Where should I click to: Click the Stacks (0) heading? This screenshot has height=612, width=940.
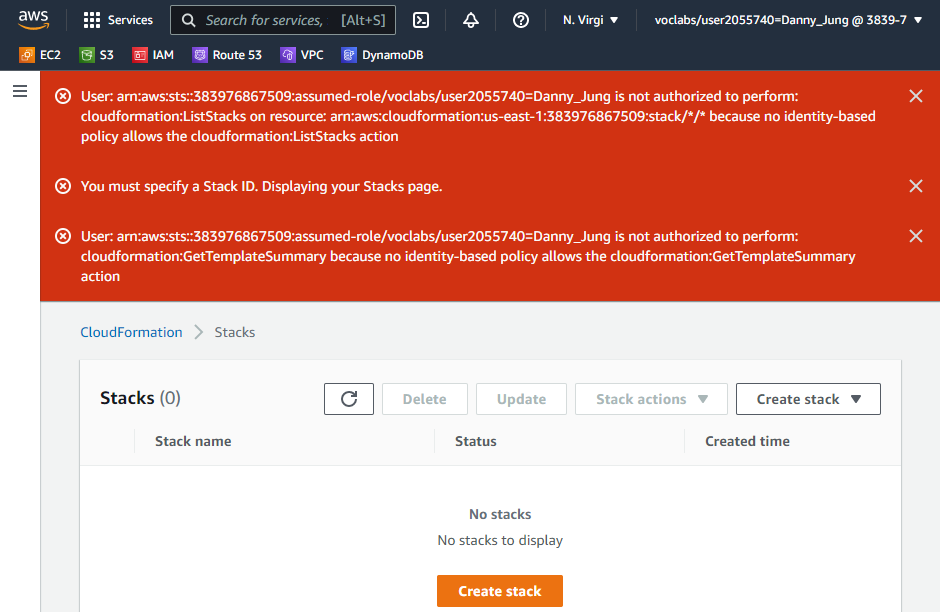pyautogui.click(x=140, y=398)
